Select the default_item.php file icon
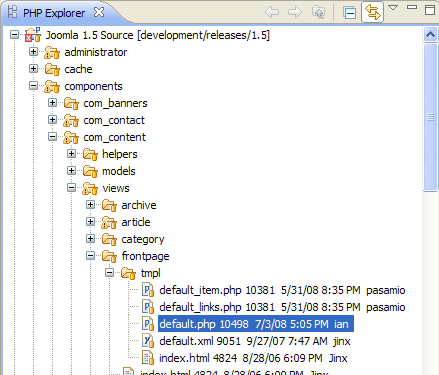439x375 pixels. (148, 289)
